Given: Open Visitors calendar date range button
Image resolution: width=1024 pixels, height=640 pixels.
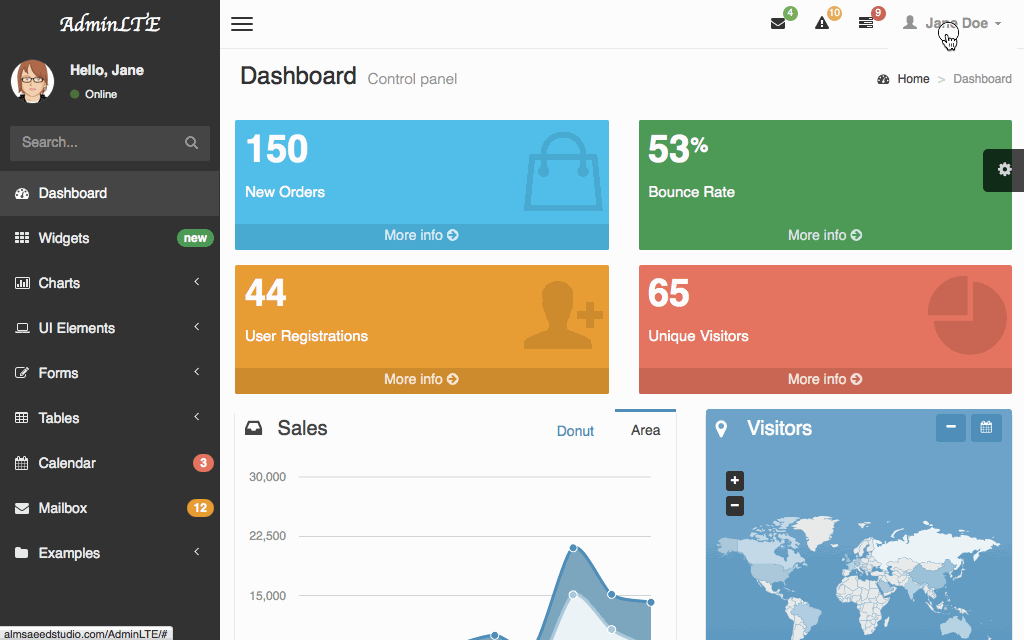Looking at the screenshot, I should click(x=986, y=428).
